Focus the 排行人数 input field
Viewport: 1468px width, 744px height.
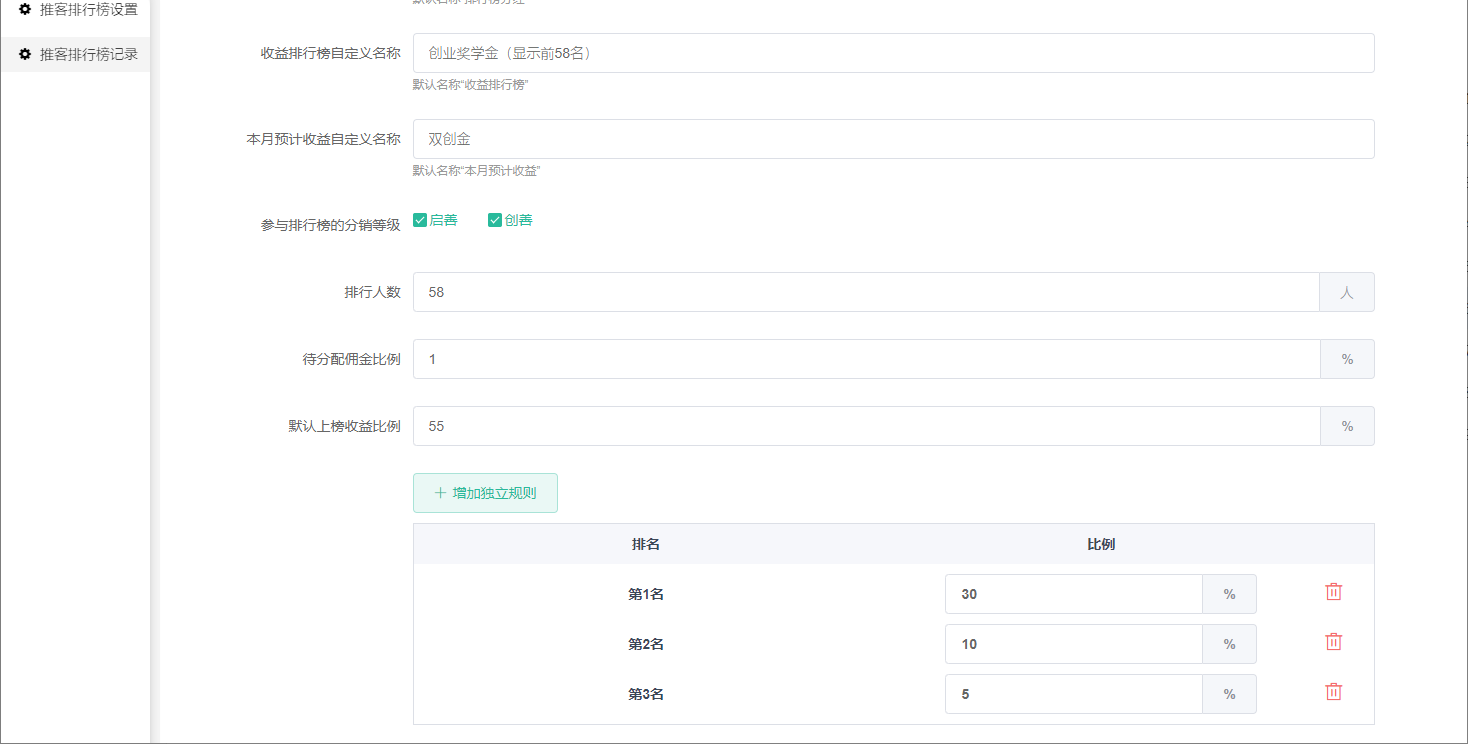click(866, 292)
